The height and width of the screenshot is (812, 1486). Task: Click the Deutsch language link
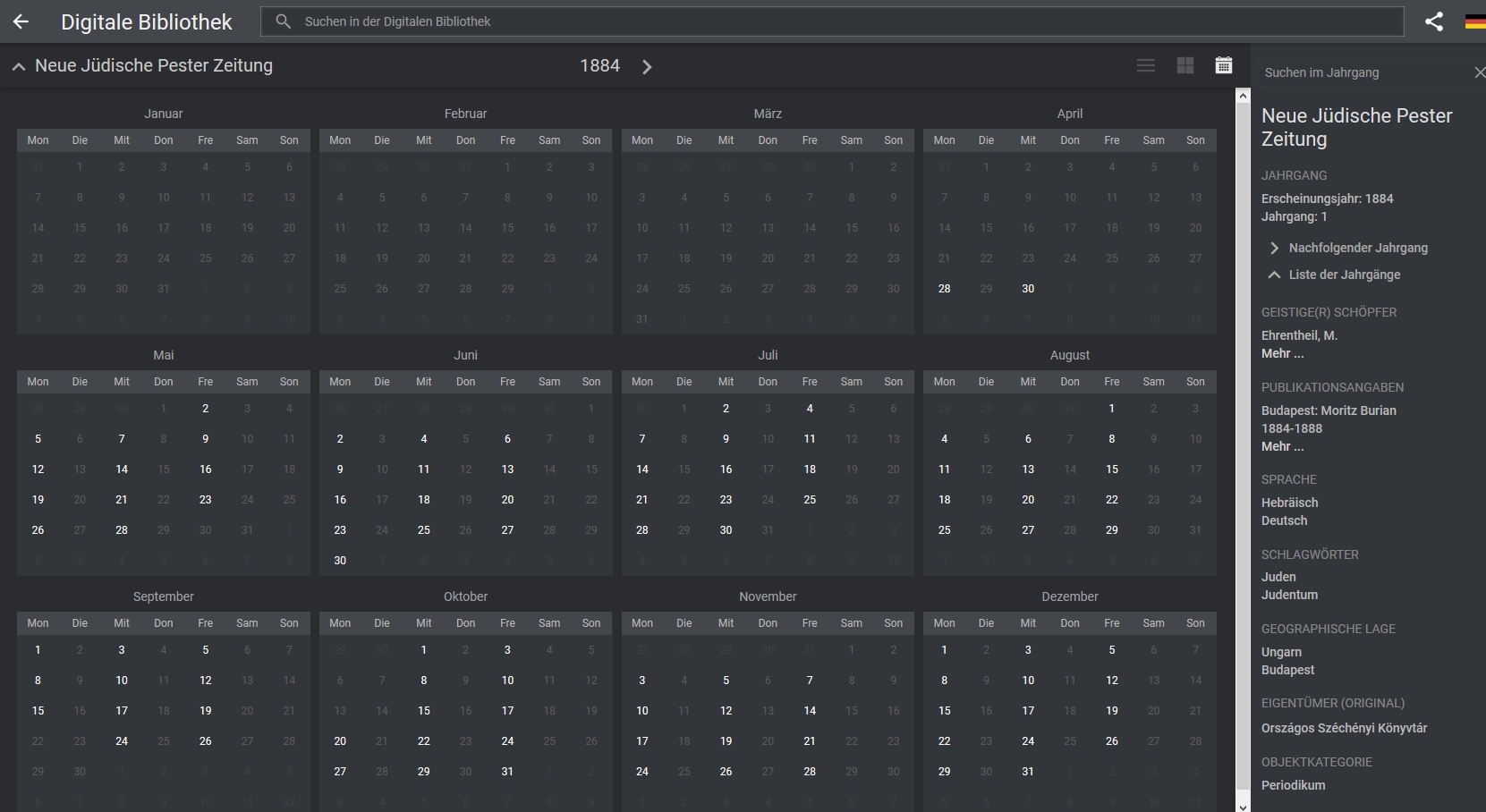(x=1284, y=520)
